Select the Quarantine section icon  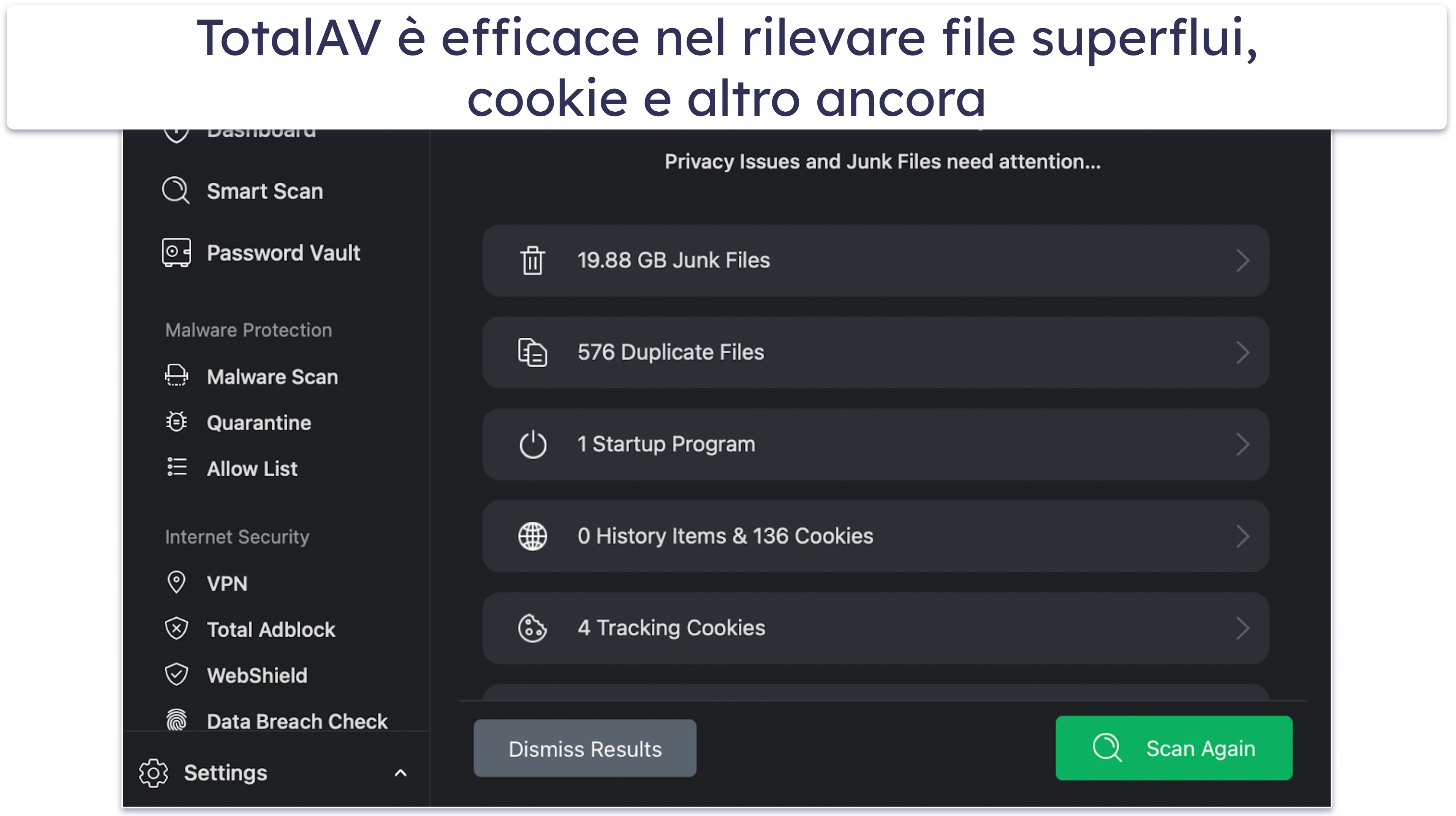pos(176,422)
